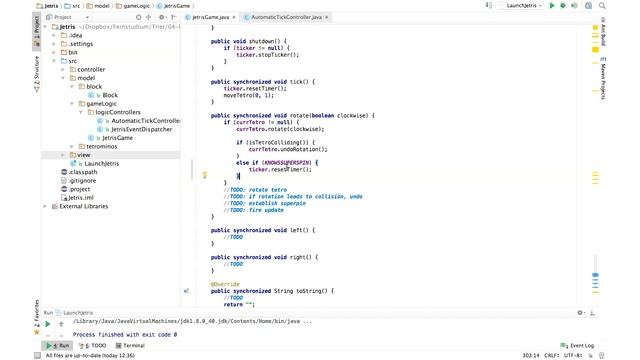This screenshot has width=640, height=360.
Task: Collapse the Jetris root project node
Action: [46, 27]
